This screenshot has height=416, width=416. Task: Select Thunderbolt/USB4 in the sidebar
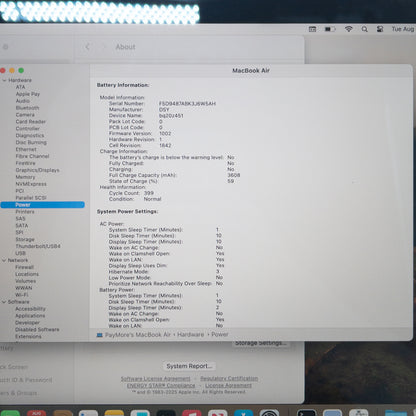click(38, 246)
